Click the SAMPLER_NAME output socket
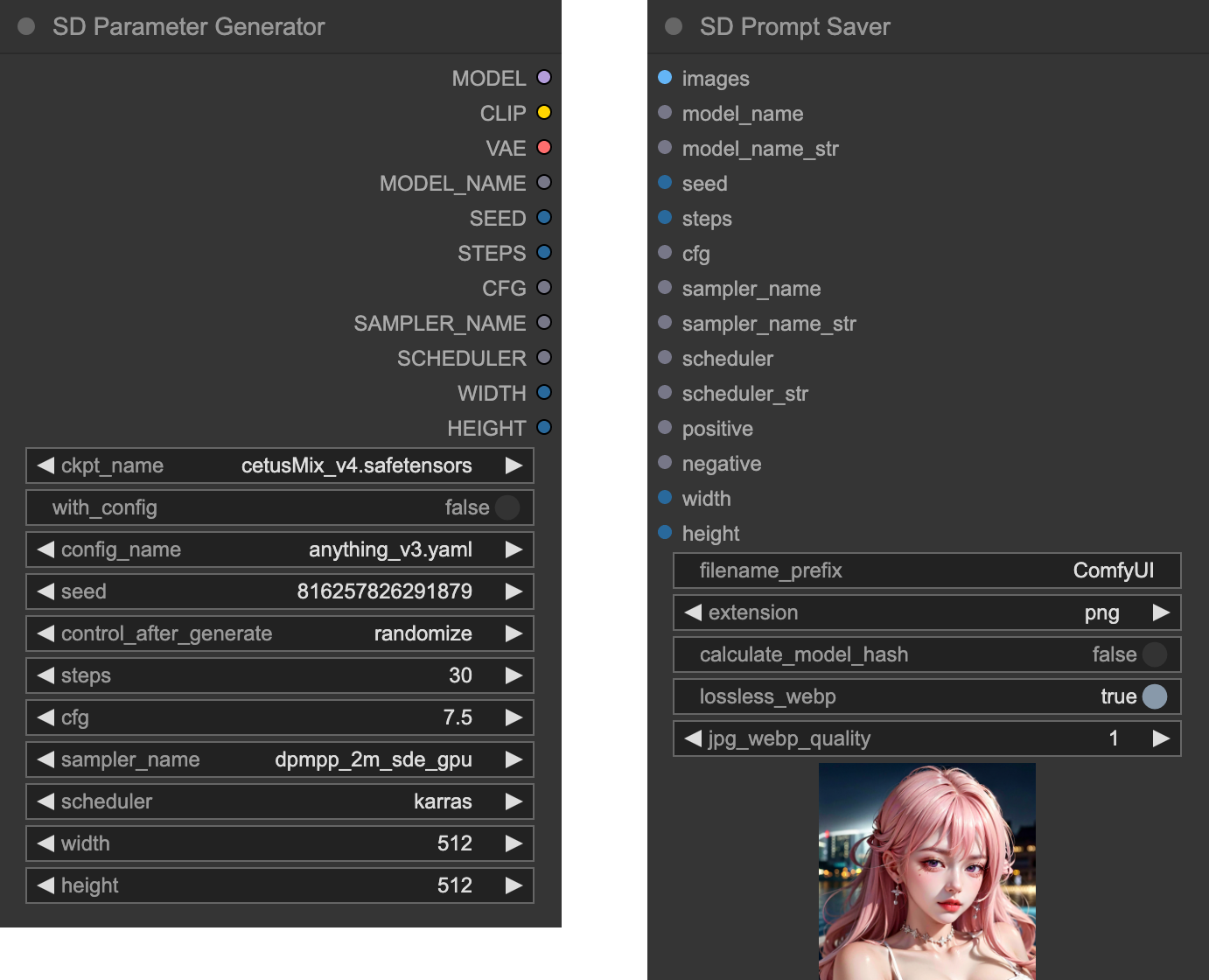Viewport: 1209px width, 980px height. point(544,322)
